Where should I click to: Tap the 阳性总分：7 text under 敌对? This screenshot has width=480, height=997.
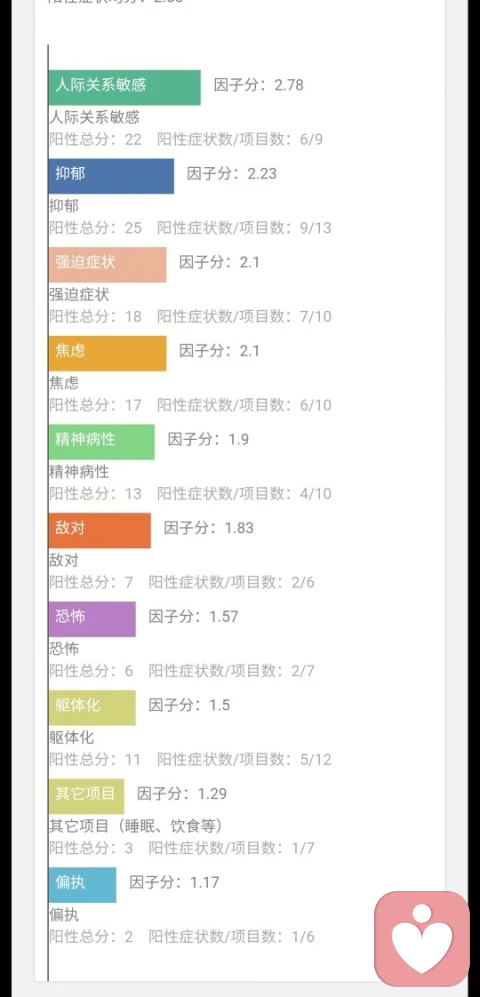(x=91, y=582)
